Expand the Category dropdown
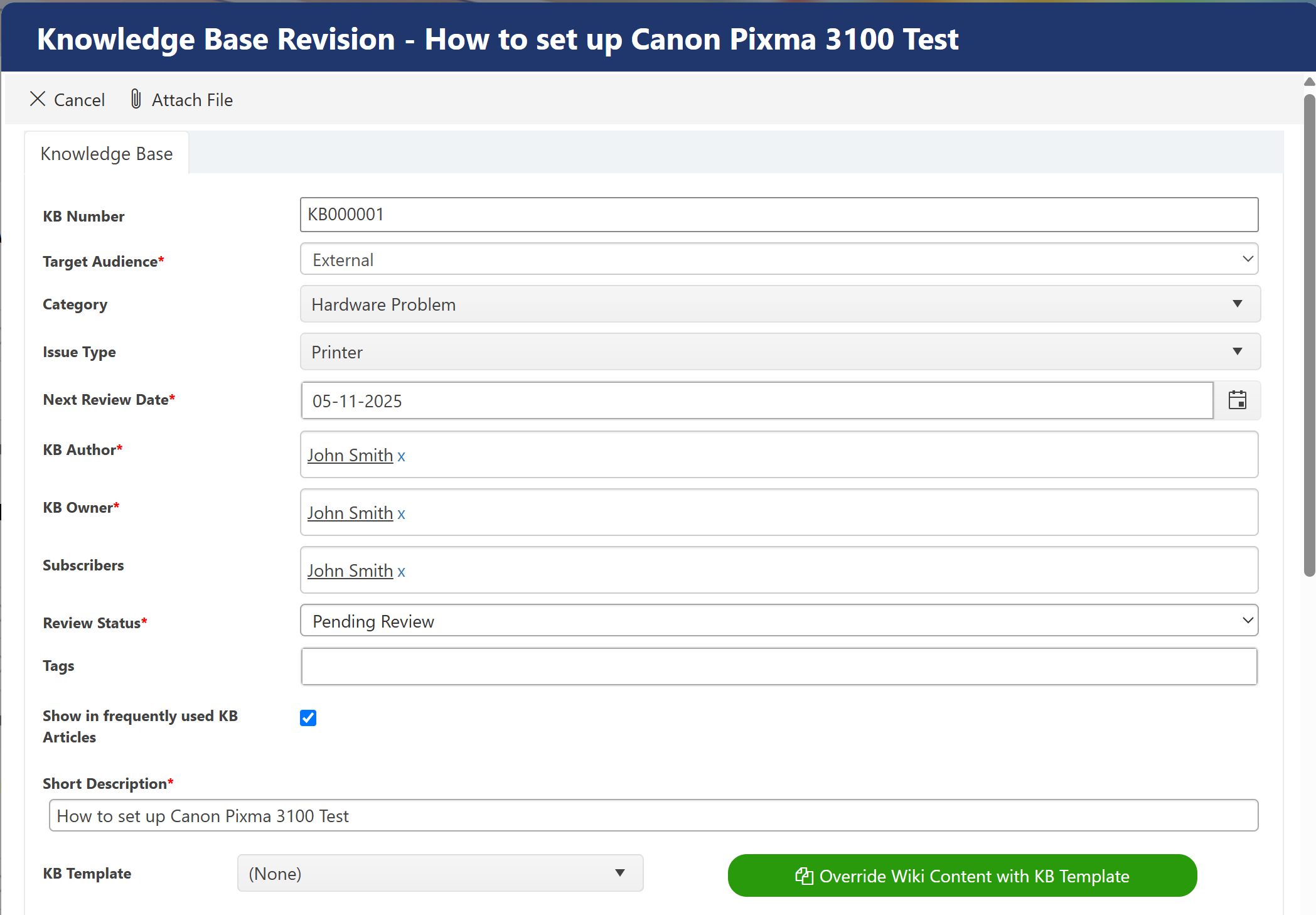 (x=780, y=304)
